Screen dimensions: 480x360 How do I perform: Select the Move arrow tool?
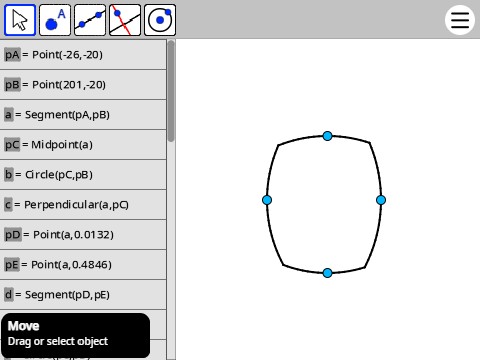pyautogui.click(x=20, y=20)
